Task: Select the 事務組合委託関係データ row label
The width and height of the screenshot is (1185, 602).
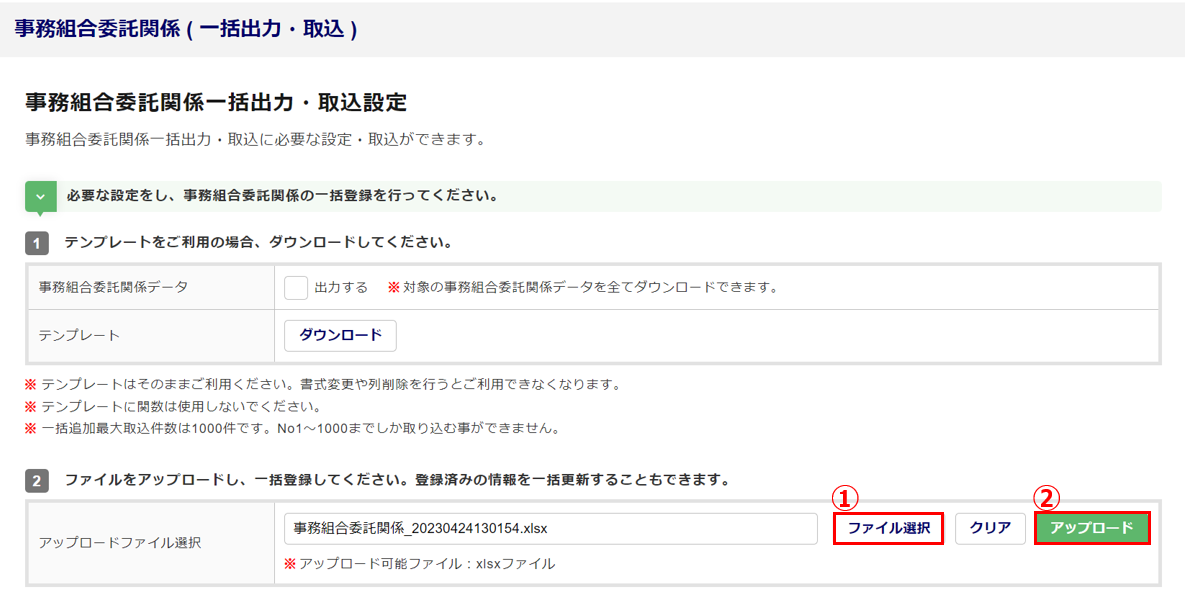Action: click(113, 288)
